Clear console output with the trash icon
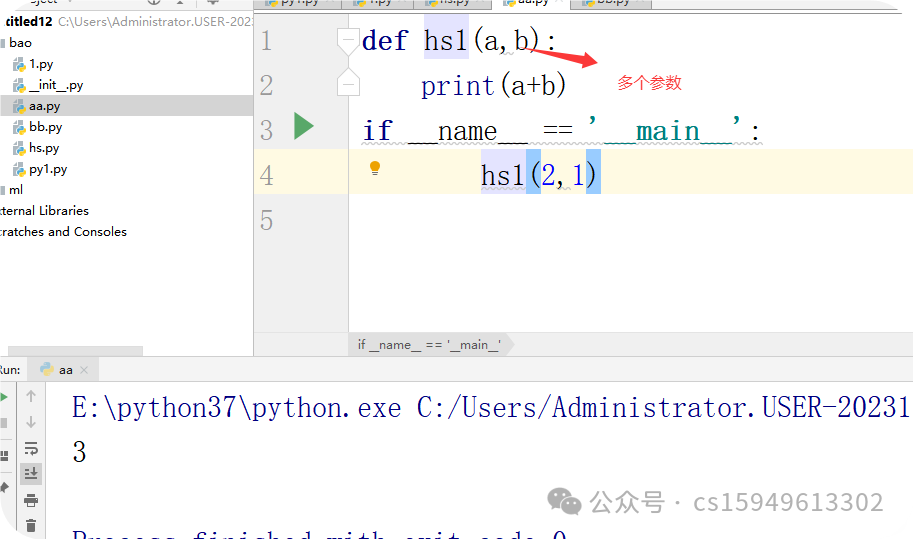The image size is (913, 539). coord(31,526)
